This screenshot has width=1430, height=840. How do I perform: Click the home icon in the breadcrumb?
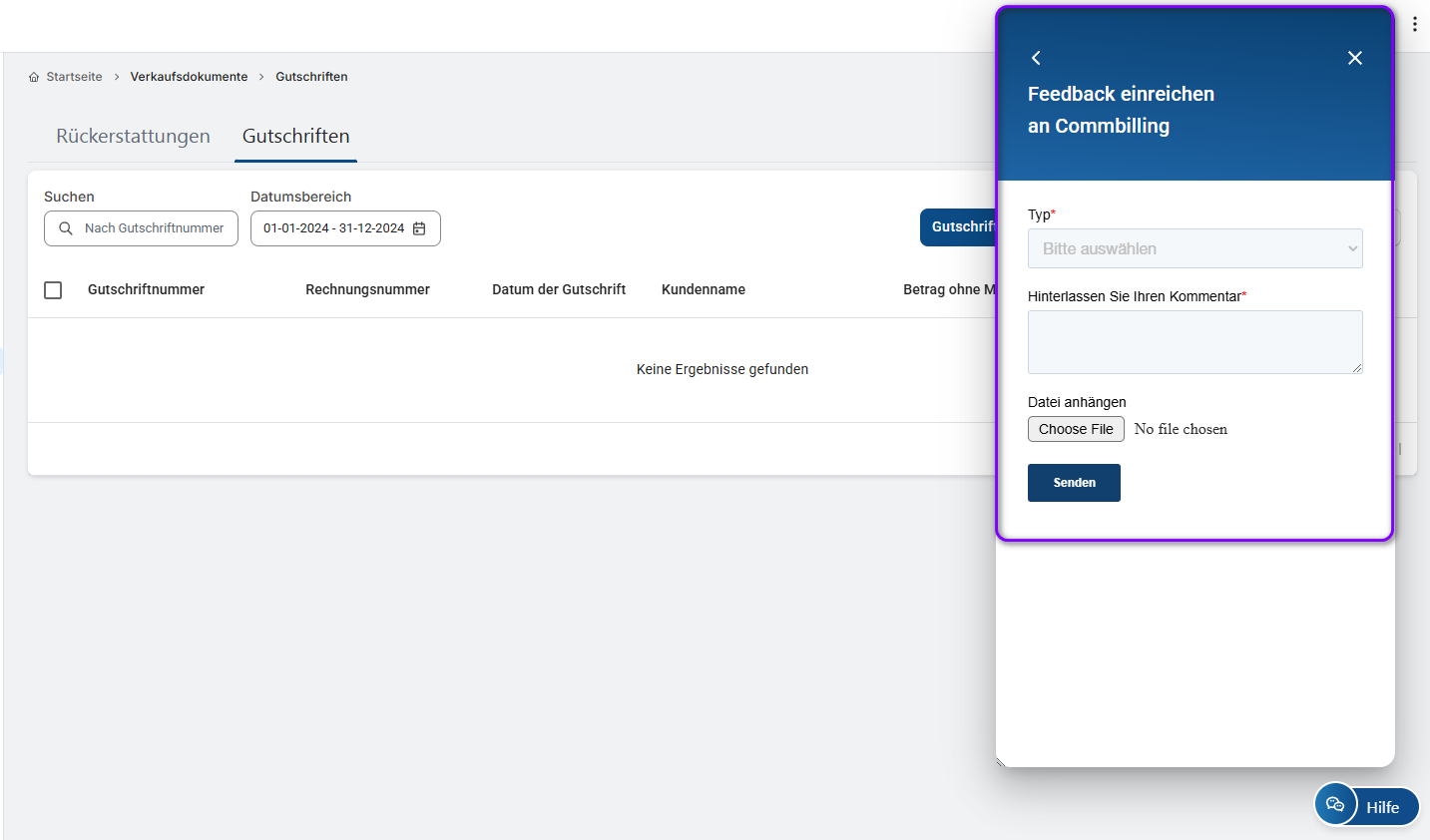click(34, 77)
